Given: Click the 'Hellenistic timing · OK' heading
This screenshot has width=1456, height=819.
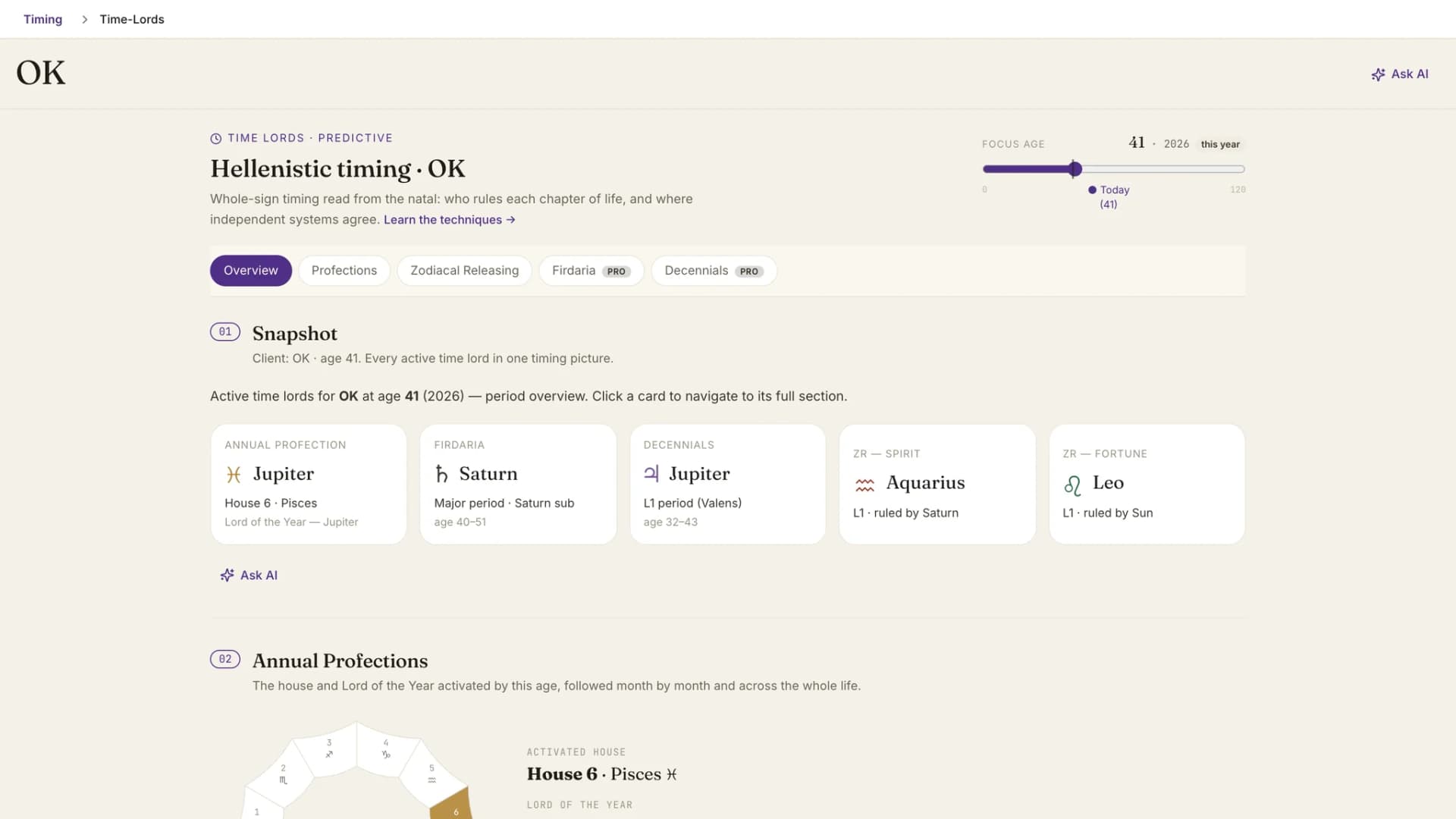Looking at the screenshot, I should tap(337, 168).
